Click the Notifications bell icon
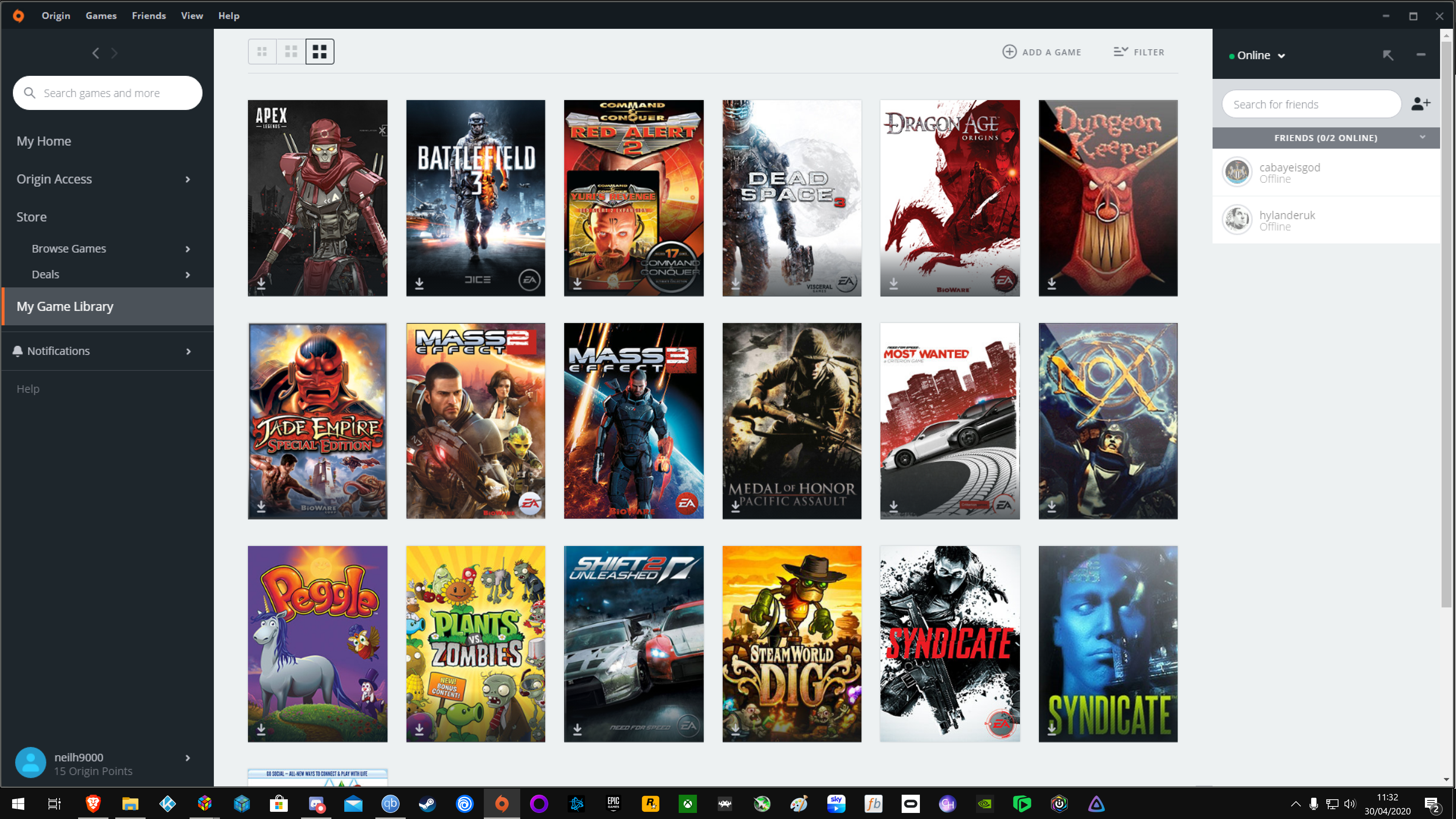This screenshot has width=1456, height=819. point(17,351)
